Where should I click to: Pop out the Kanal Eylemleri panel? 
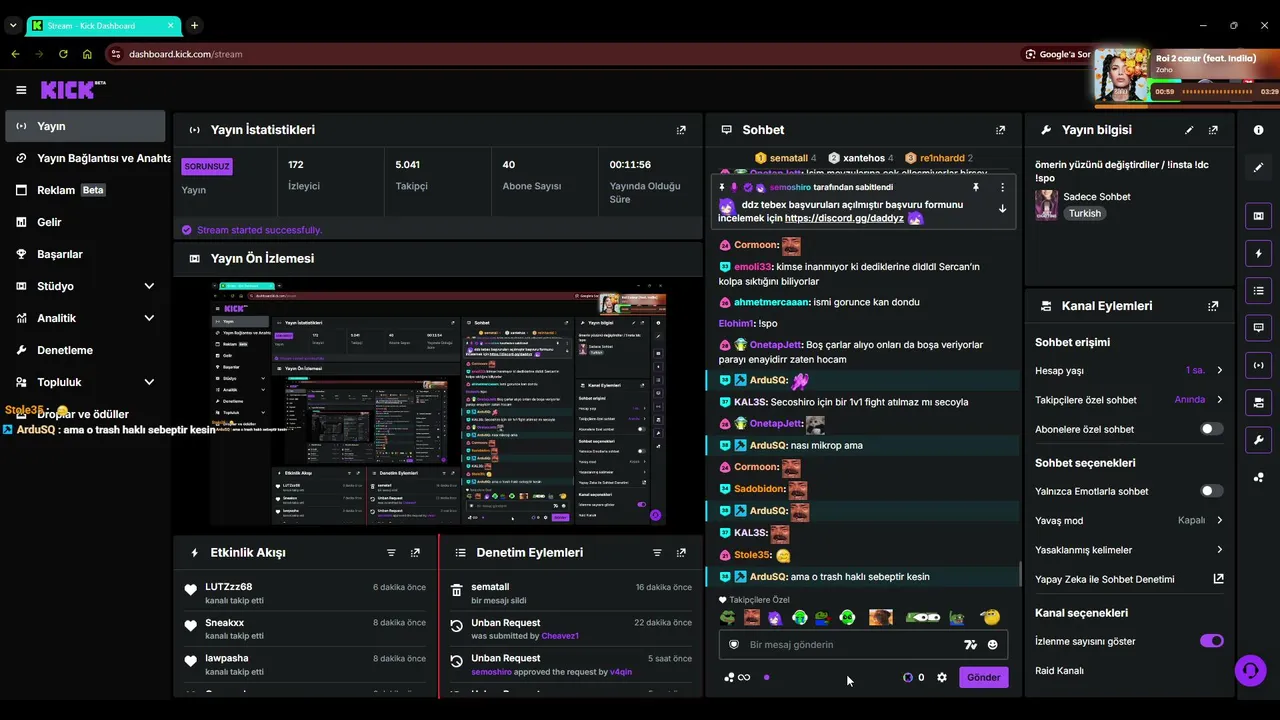(x=1213, y=306)
